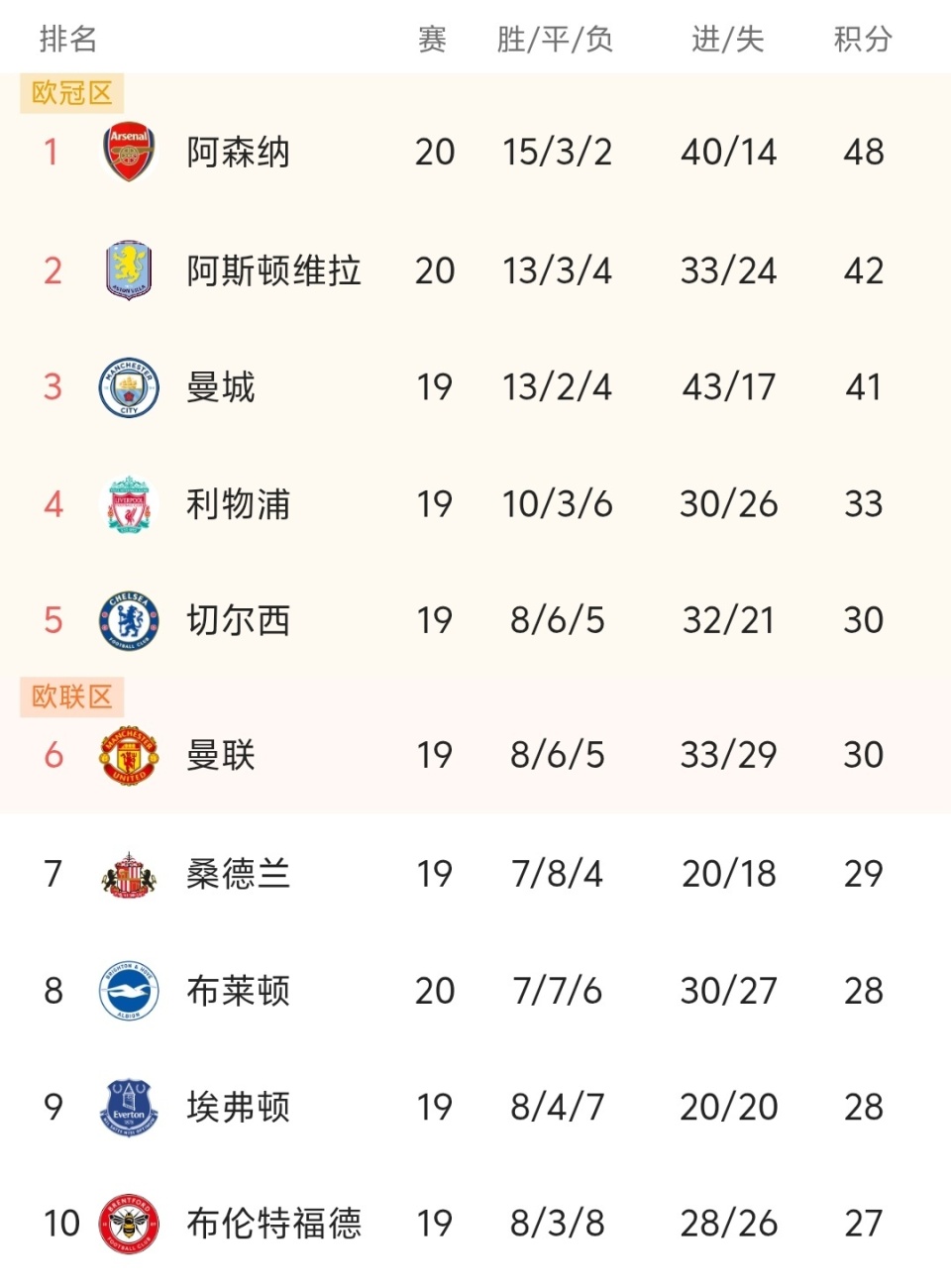This screenshot has height=1288, width=951.
Task: Click the 排名 column header
Action: [x=68, y=40]
